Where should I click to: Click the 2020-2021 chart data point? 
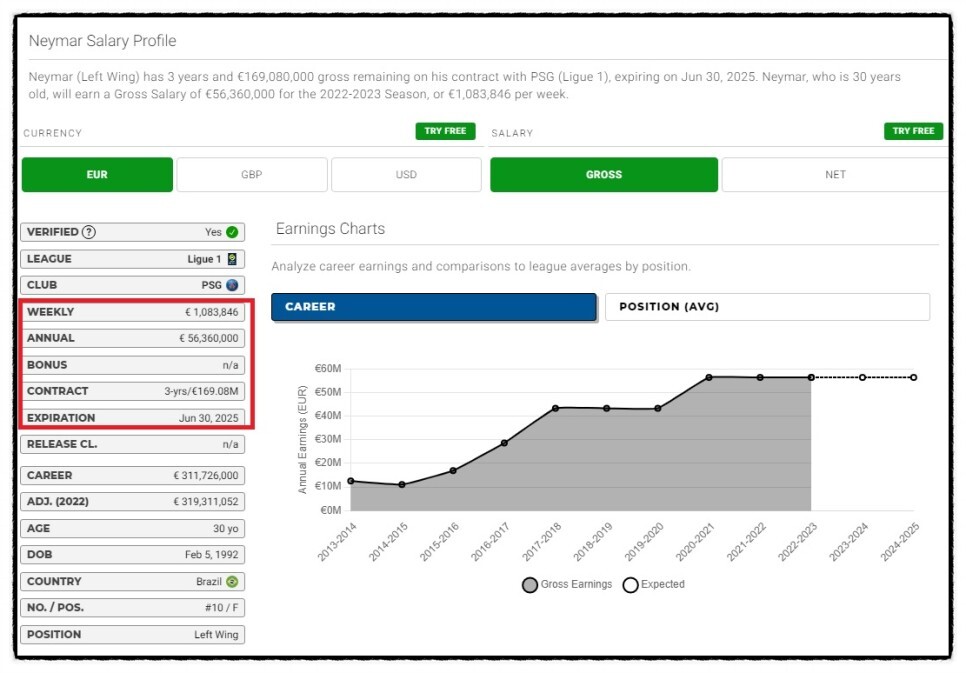pos(709,377)
